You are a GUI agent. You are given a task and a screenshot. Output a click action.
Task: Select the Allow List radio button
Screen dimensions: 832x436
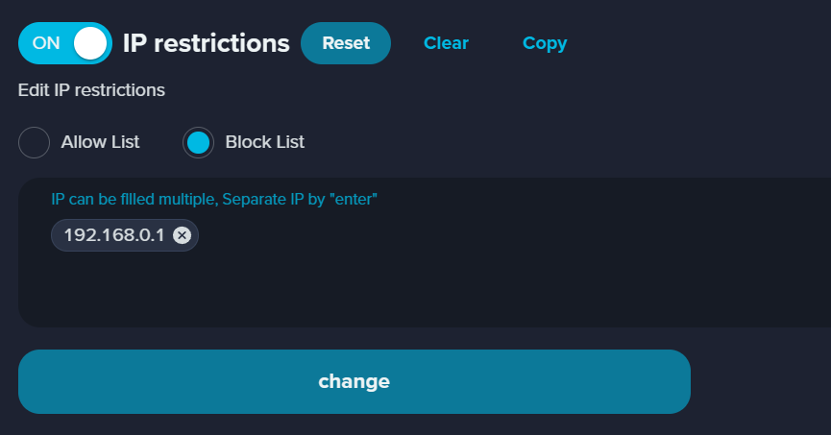click(34, 142)
